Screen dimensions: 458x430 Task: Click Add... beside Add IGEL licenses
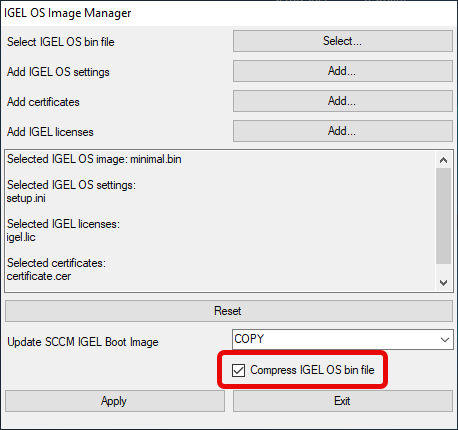pyautogui.click(x=343, y=131)
